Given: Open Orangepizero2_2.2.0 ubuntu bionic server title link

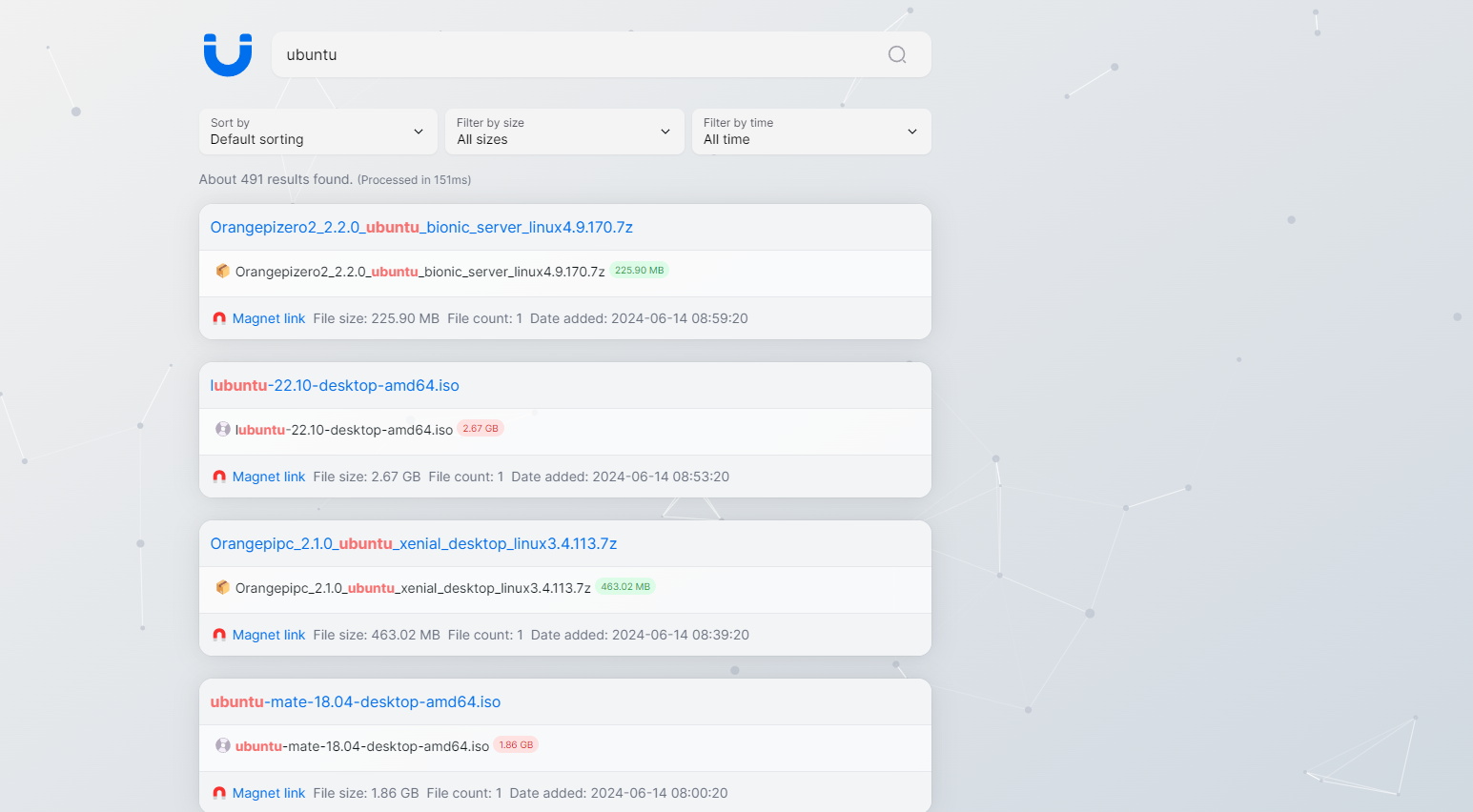Looking at the screenshot, I should [x=421, y=227].
